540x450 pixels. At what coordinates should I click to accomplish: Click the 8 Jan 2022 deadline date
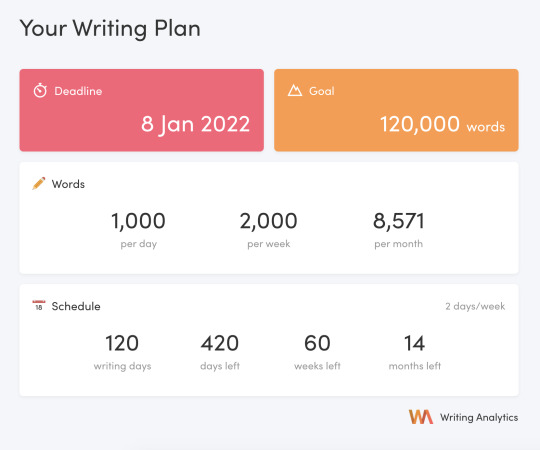195,124
